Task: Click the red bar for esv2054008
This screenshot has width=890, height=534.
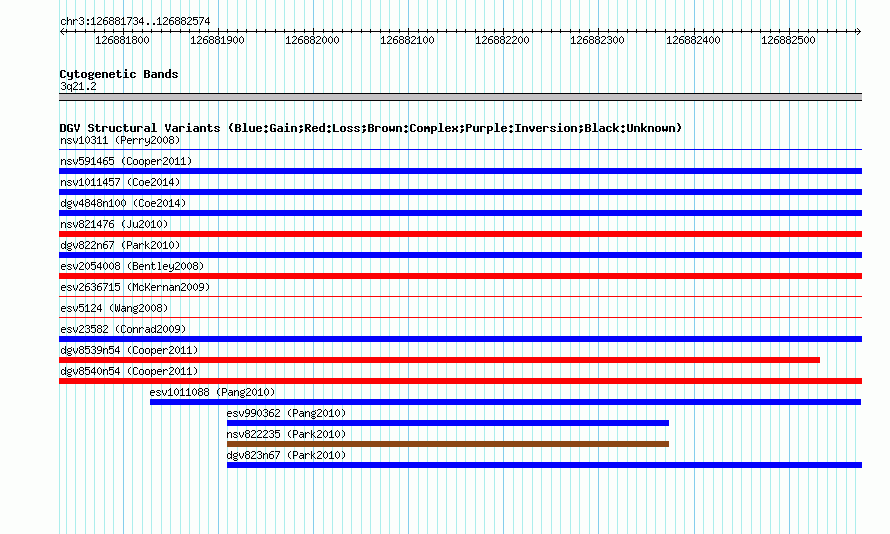Action: pyautogui.click(x=460, y=276)
